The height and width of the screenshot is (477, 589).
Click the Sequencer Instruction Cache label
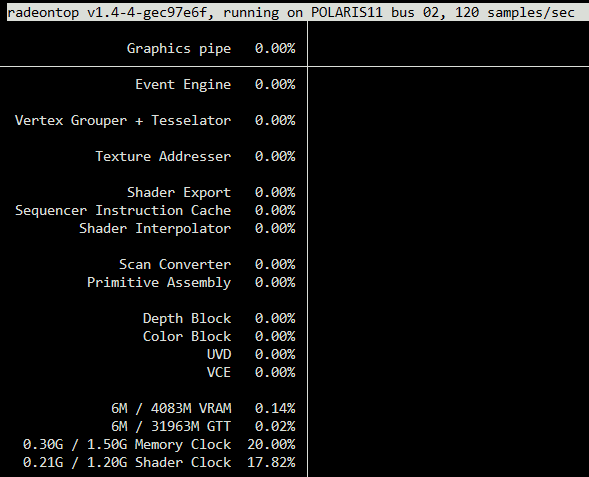123,210
